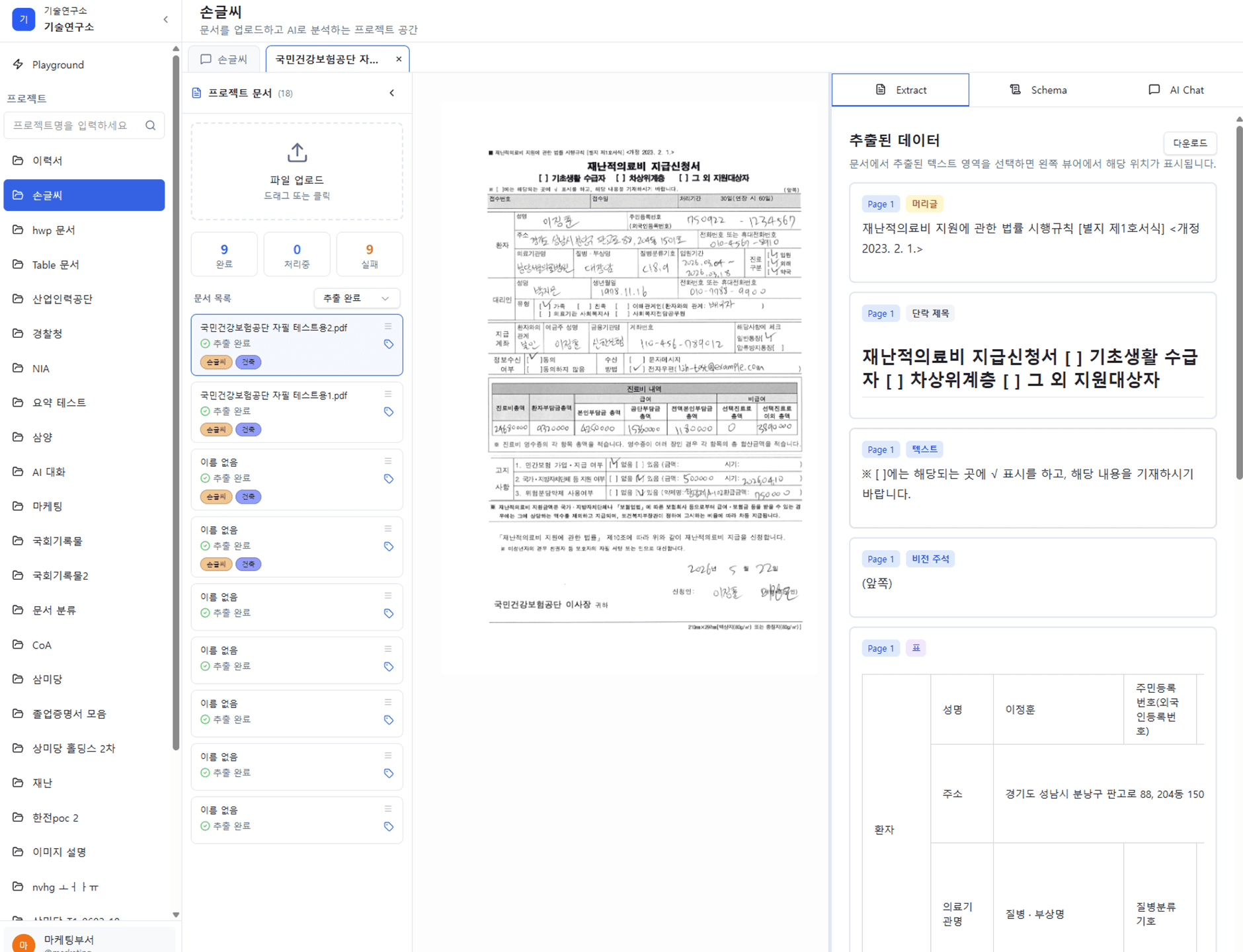
Task: Open the 국회기록물2 project
Action: pos(84,575)
